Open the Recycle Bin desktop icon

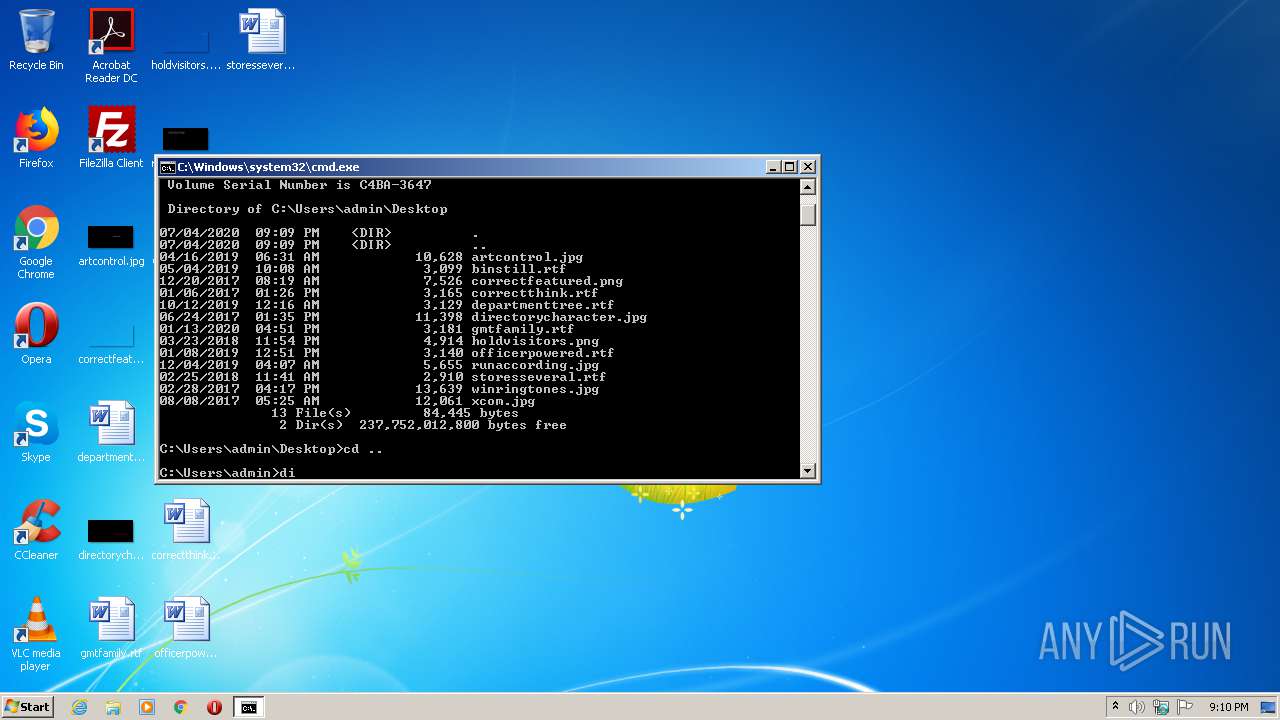[36, 40]
